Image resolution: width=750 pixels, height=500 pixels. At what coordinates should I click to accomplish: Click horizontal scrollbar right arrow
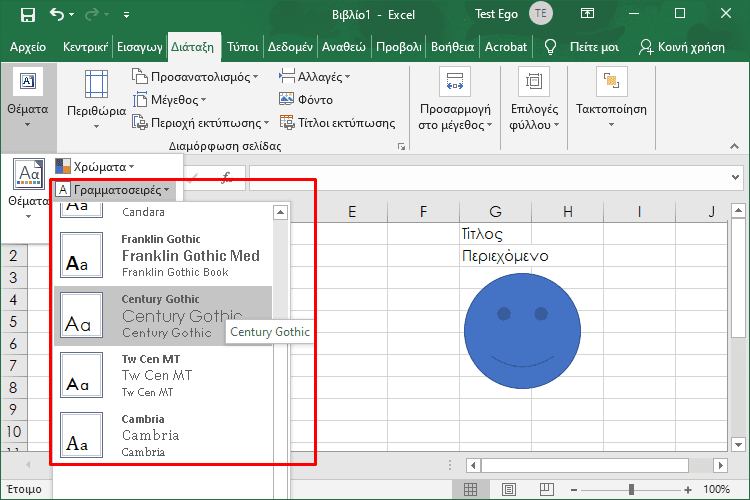[x=720, y=465]
